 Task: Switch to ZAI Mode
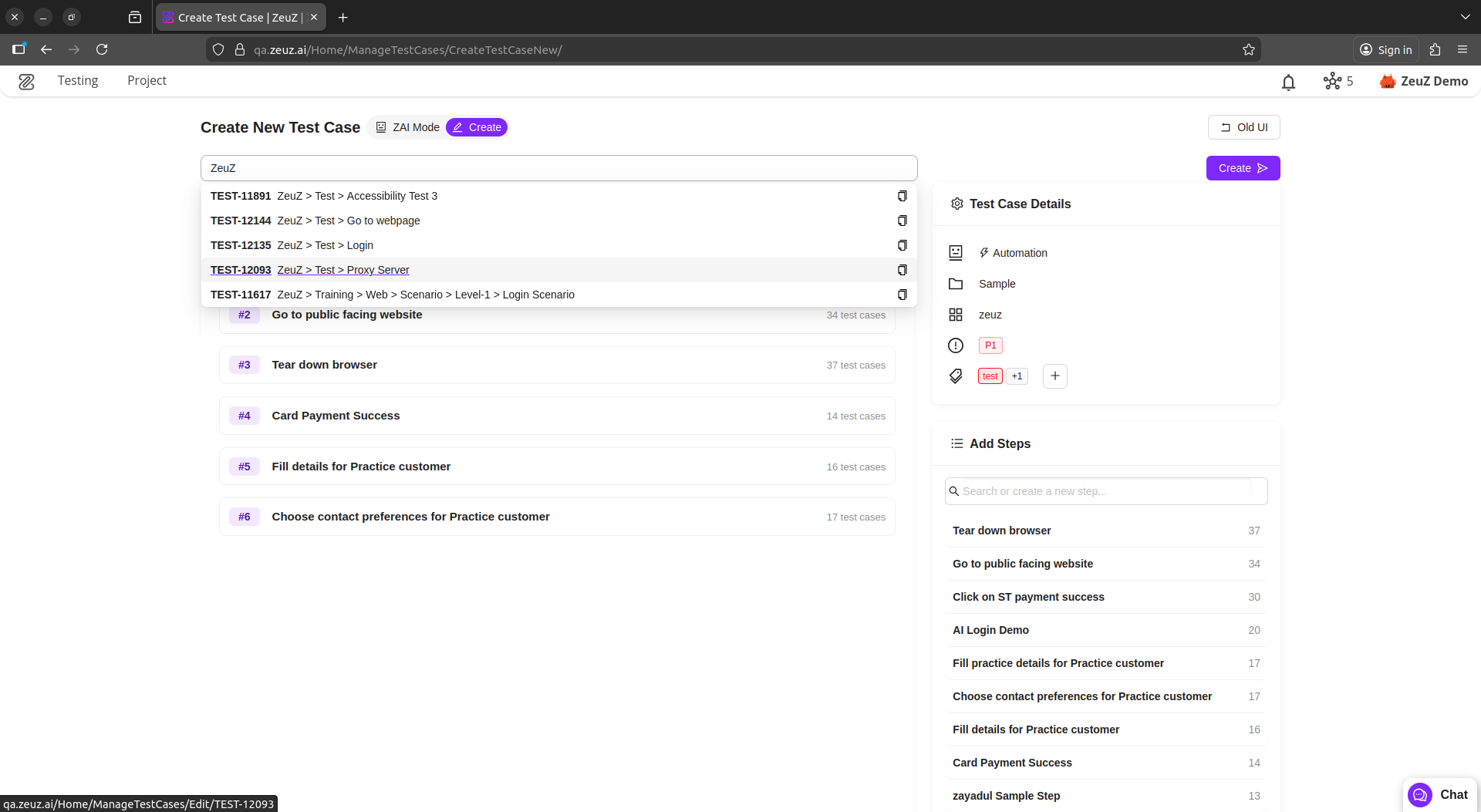407,127
